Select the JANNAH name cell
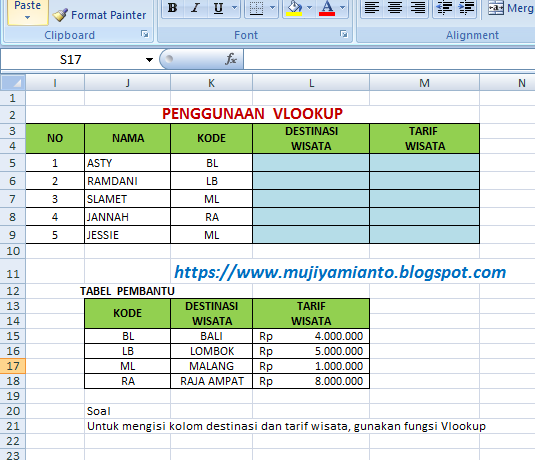This screenshot has height=460, width=535. pyautogui.click(x=127, y=217)
